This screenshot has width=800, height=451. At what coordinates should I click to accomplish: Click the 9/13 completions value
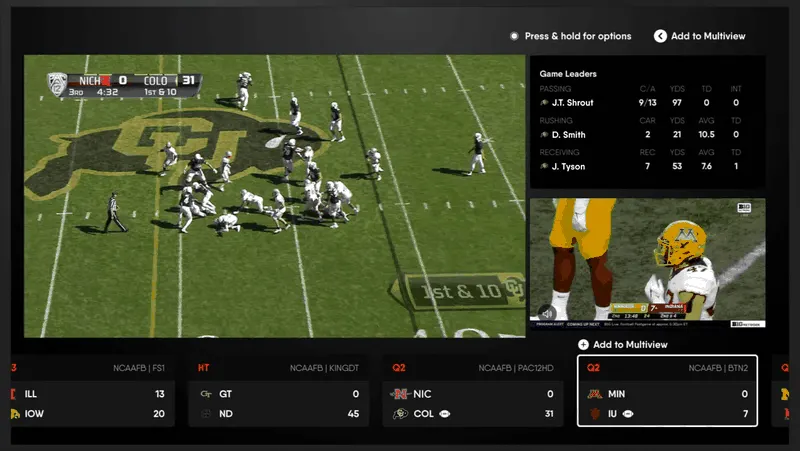tap(647, 103)
